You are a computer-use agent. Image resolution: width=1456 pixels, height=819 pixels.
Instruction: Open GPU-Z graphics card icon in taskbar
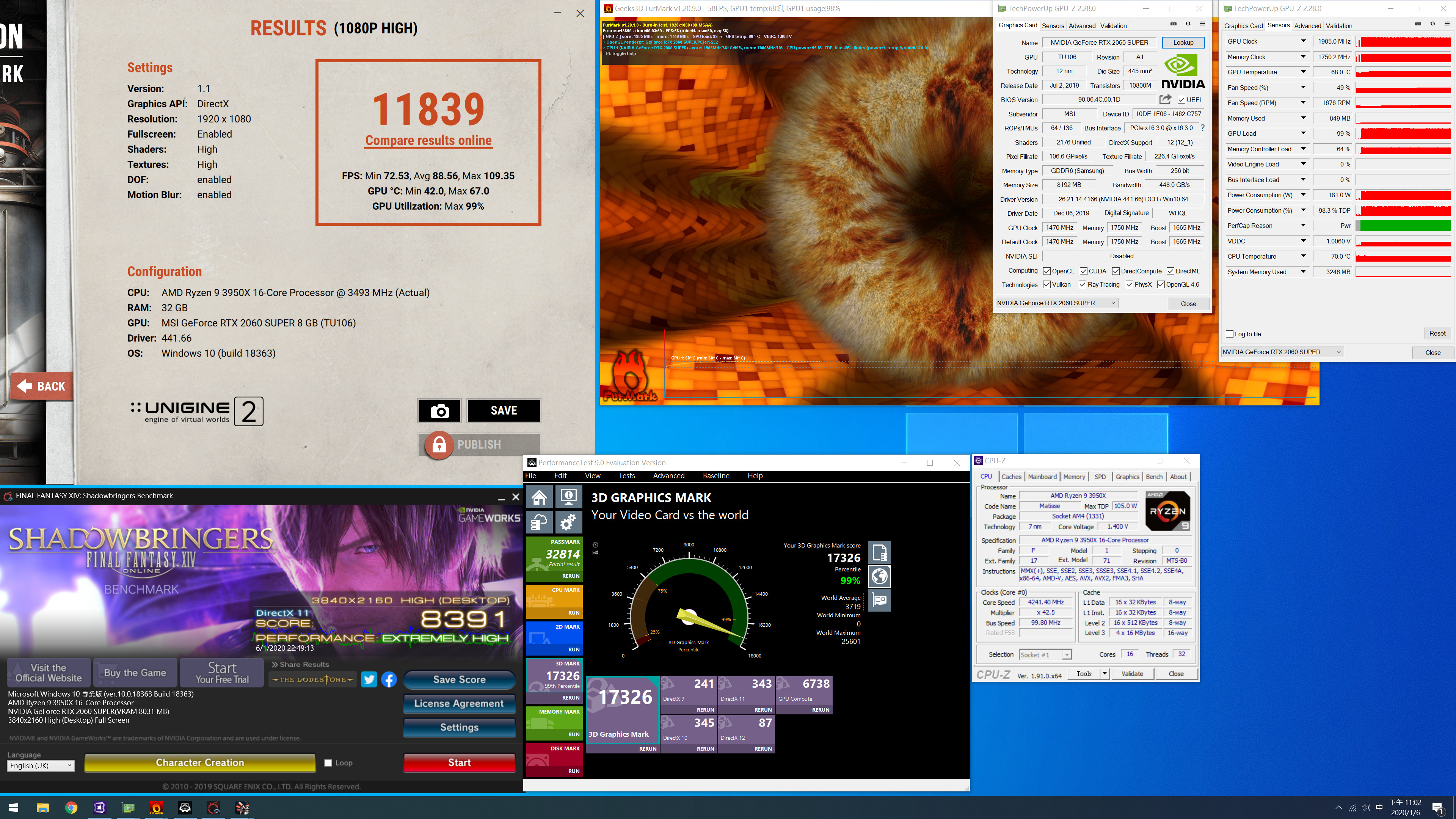point(128,807)
